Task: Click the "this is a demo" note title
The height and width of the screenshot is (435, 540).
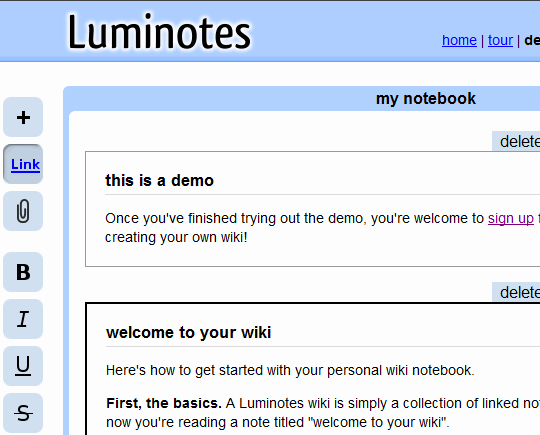Action: (159, 180)
